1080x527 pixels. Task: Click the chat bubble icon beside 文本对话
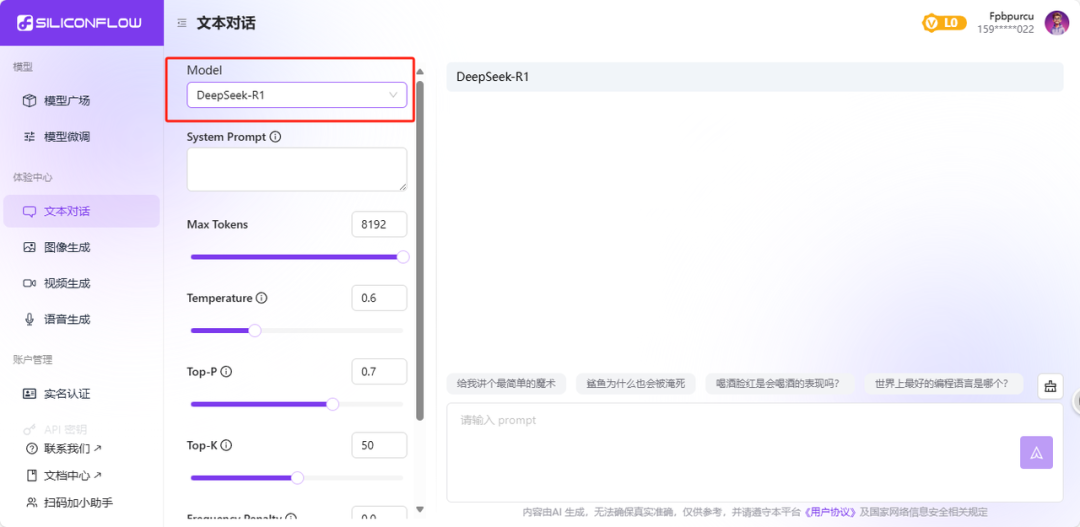click(x=29, y=211)
